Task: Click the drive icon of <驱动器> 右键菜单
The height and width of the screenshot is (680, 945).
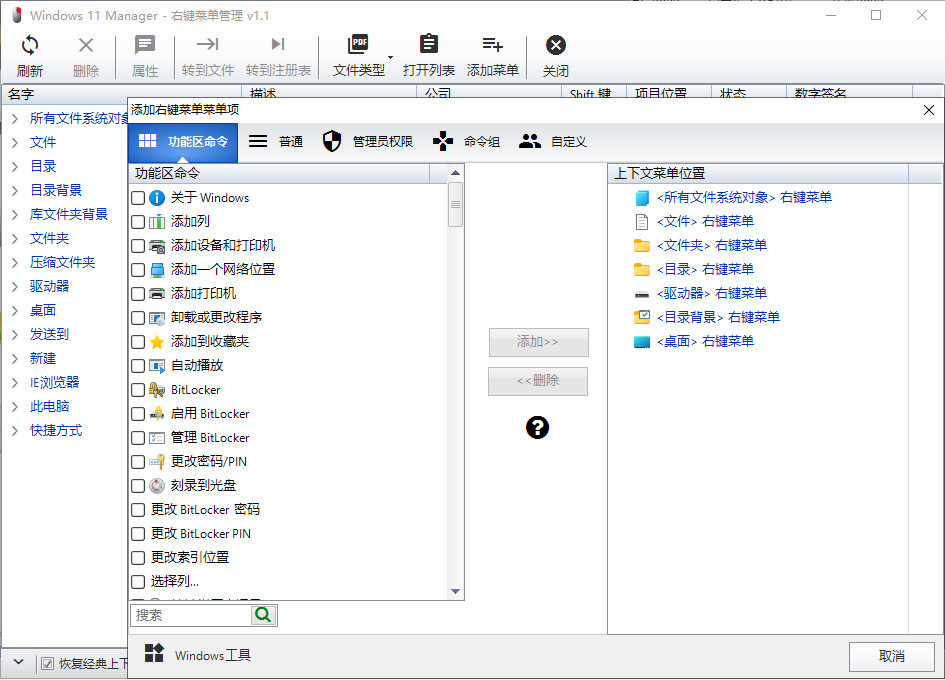Action: click(642, 294)
